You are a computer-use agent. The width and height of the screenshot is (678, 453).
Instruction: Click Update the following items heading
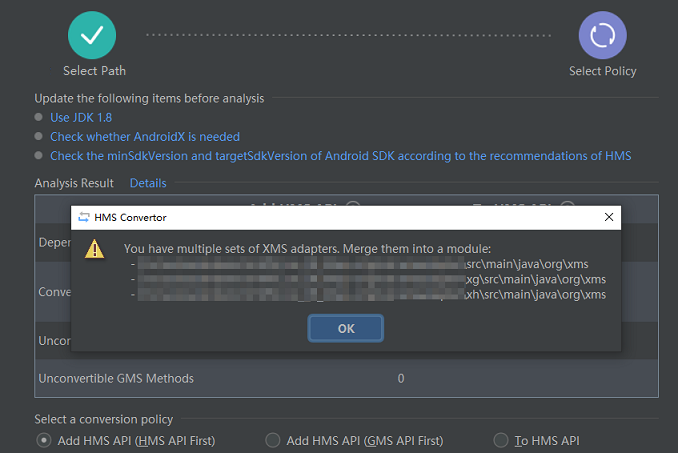pos(149,99)
